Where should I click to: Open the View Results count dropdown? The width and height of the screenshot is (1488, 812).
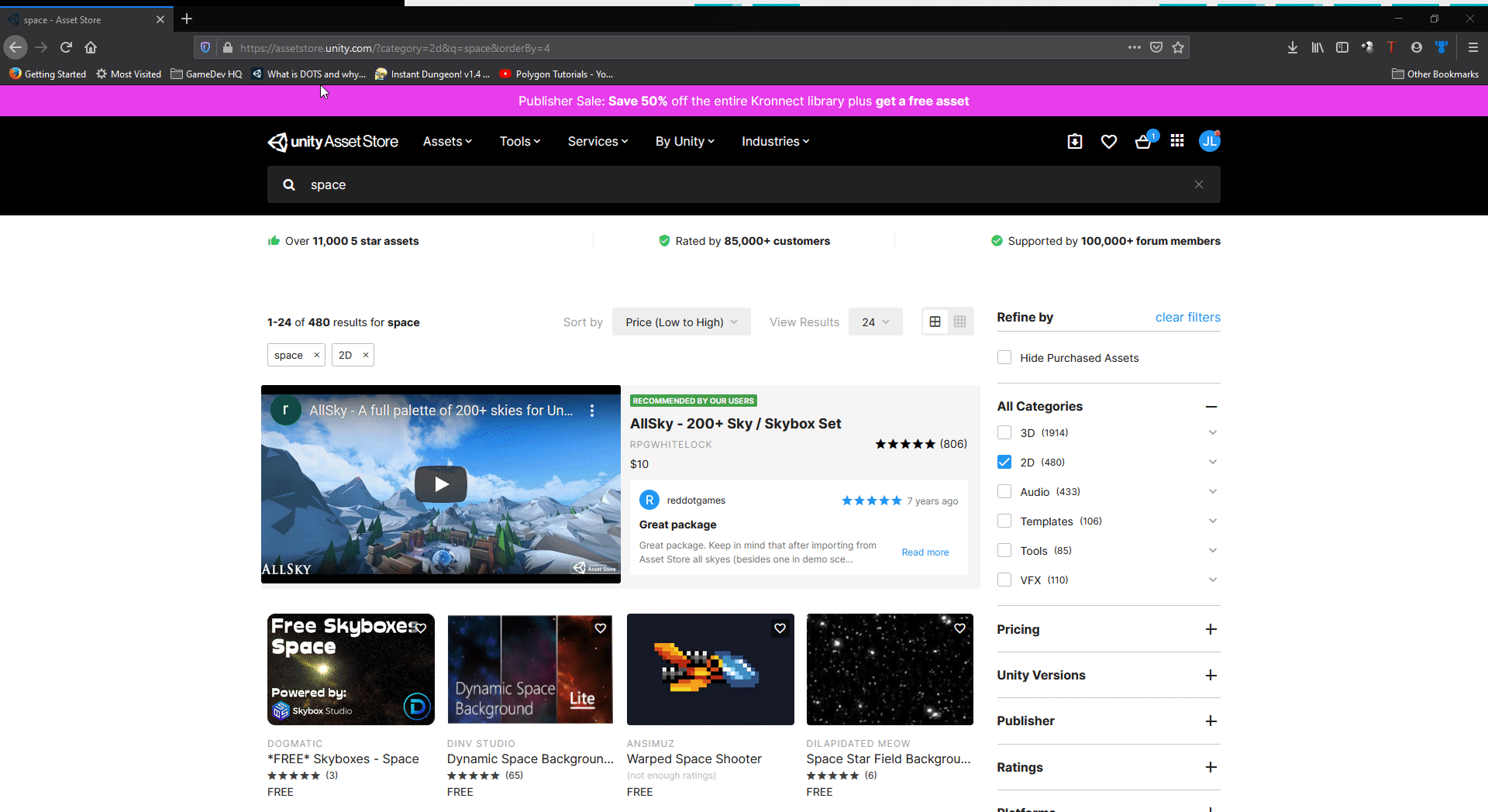pos(876,322)
